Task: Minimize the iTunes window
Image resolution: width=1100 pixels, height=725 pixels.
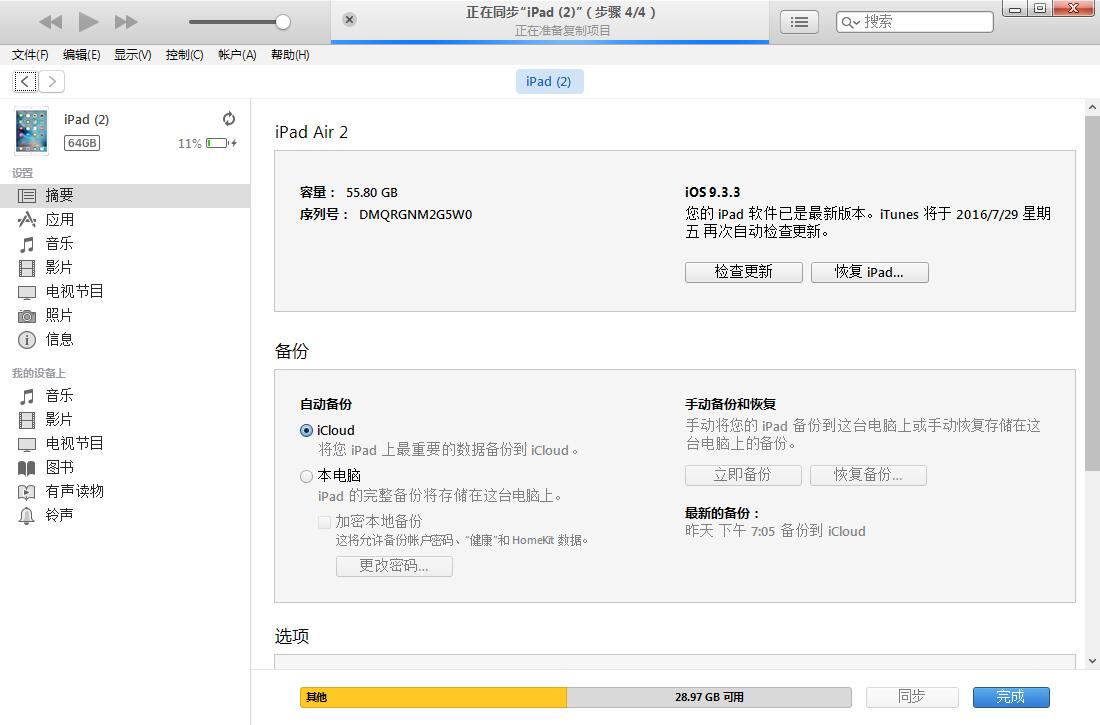Action: point(1014,9)
